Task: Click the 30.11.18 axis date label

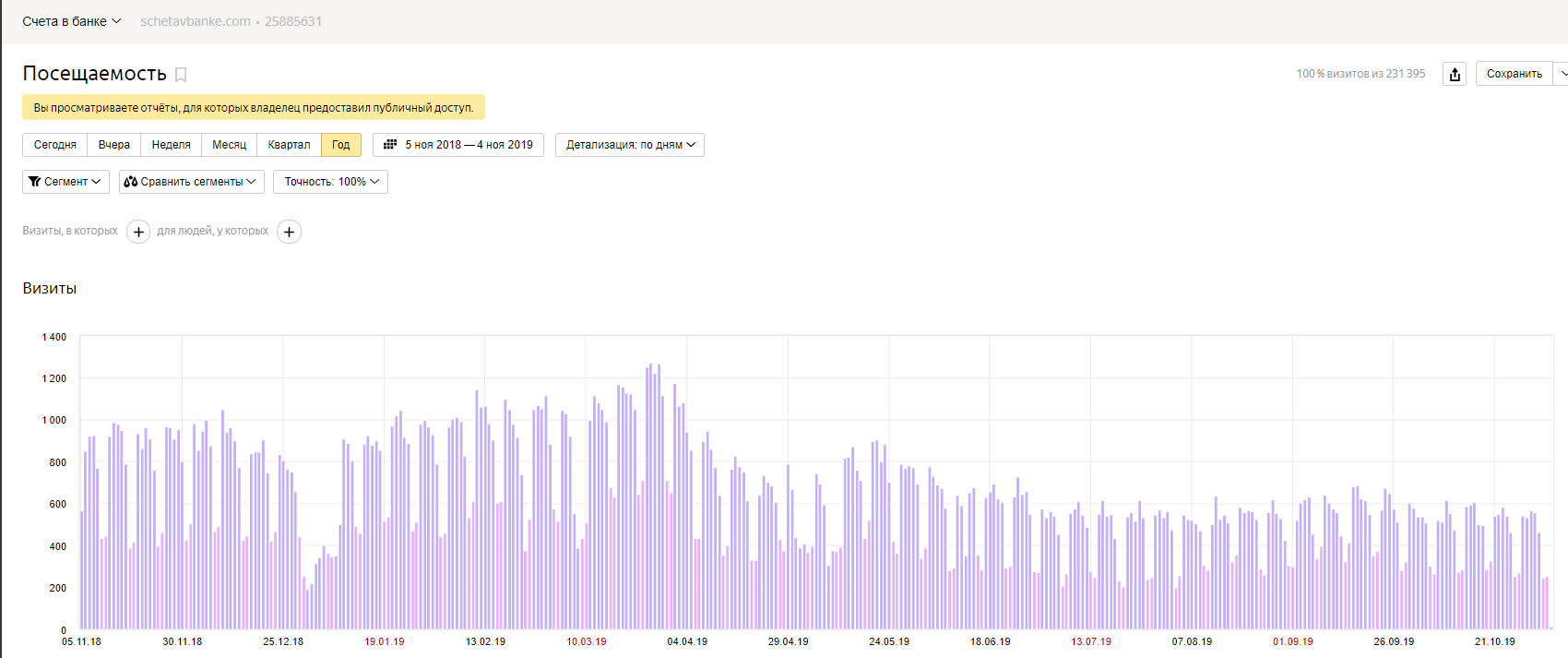Action: click(x=183, y=641)
